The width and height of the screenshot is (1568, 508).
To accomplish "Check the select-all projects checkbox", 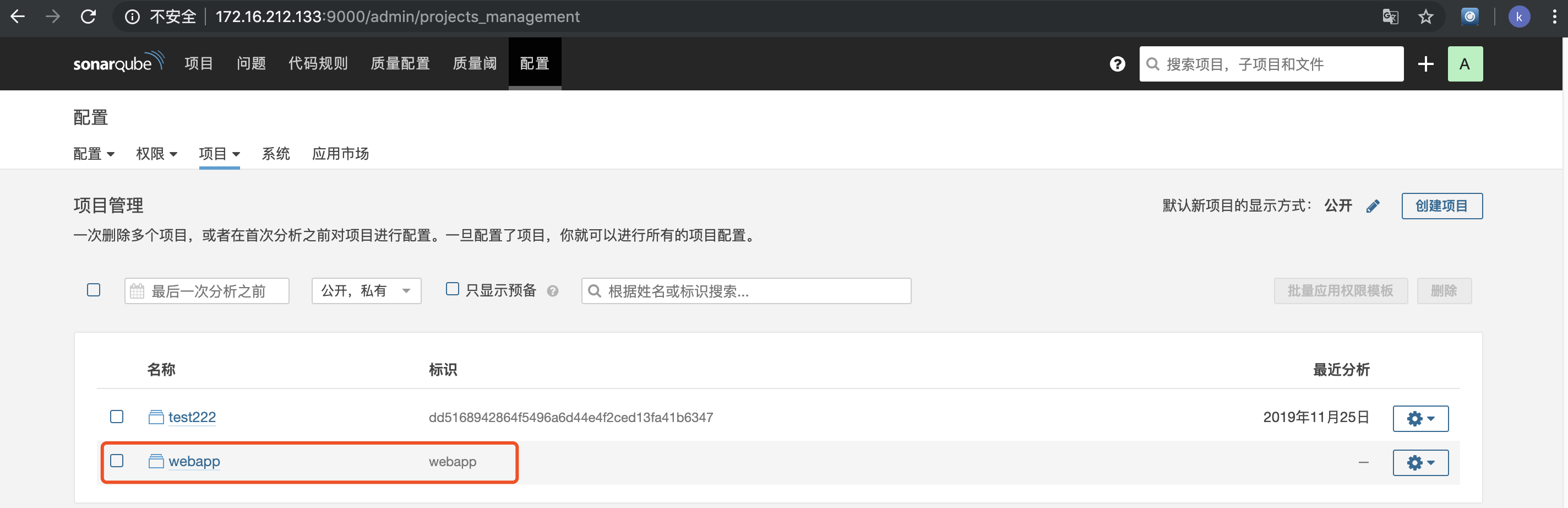I will pyautogui.click(x=93, y=290).
